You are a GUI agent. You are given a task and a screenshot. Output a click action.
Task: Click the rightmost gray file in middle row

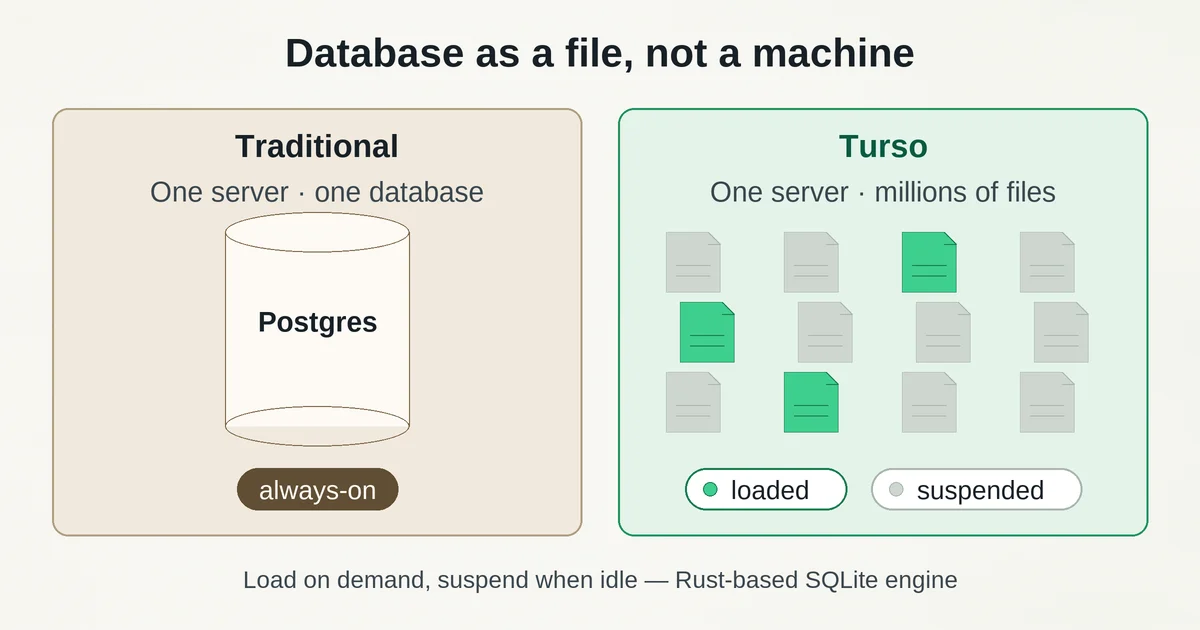pyautogui.click(x=1061, y=332)
